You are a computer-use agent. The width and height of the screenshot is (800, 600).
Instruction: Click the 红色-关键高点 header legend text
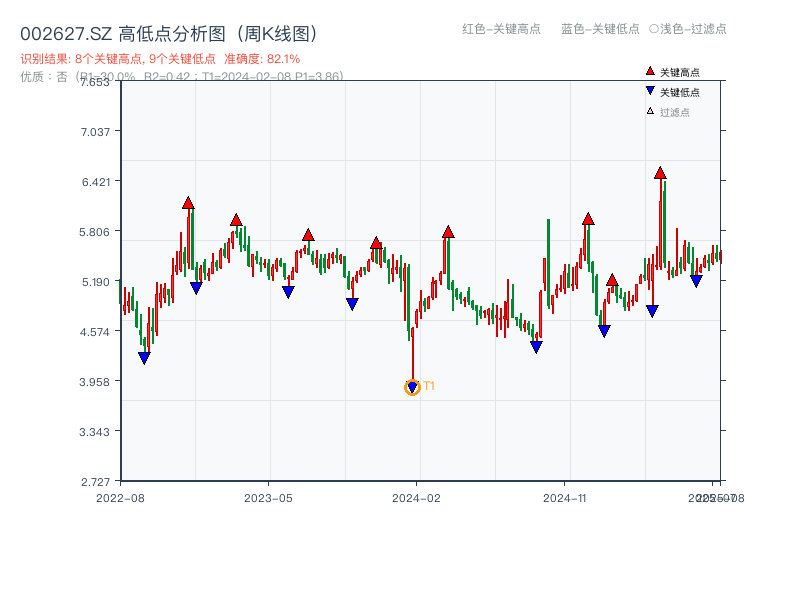tap(502, 29)
